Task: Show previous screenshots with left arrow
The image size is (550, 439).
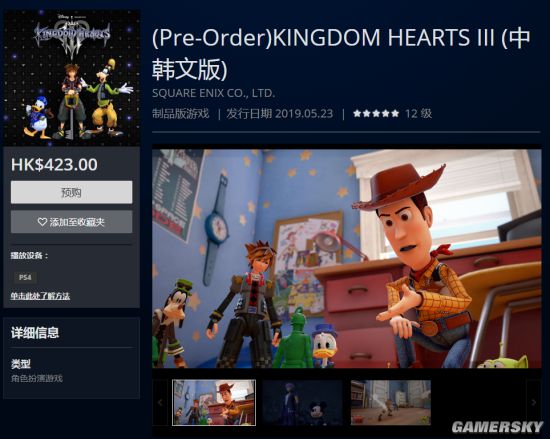Action: pyautogui.click(x=160, y=403)
